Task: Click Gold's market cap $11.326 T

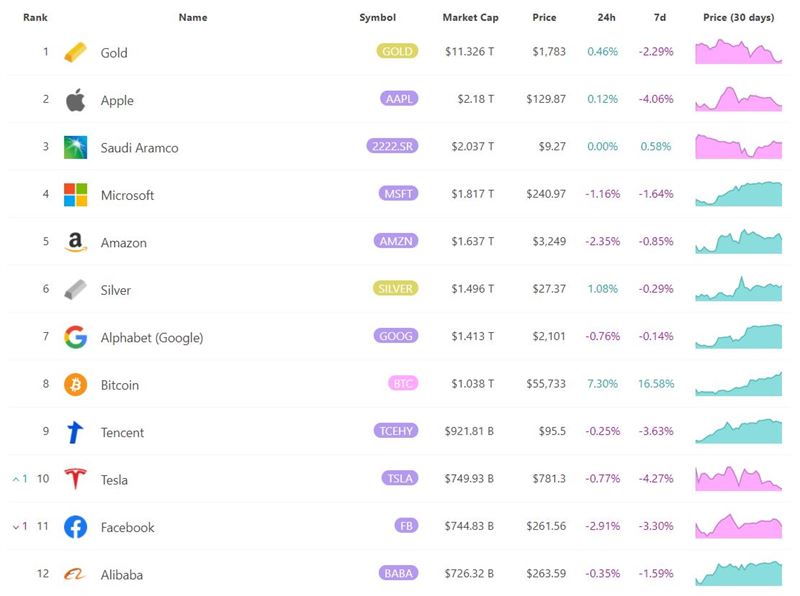Action: [x=469, y=52]
